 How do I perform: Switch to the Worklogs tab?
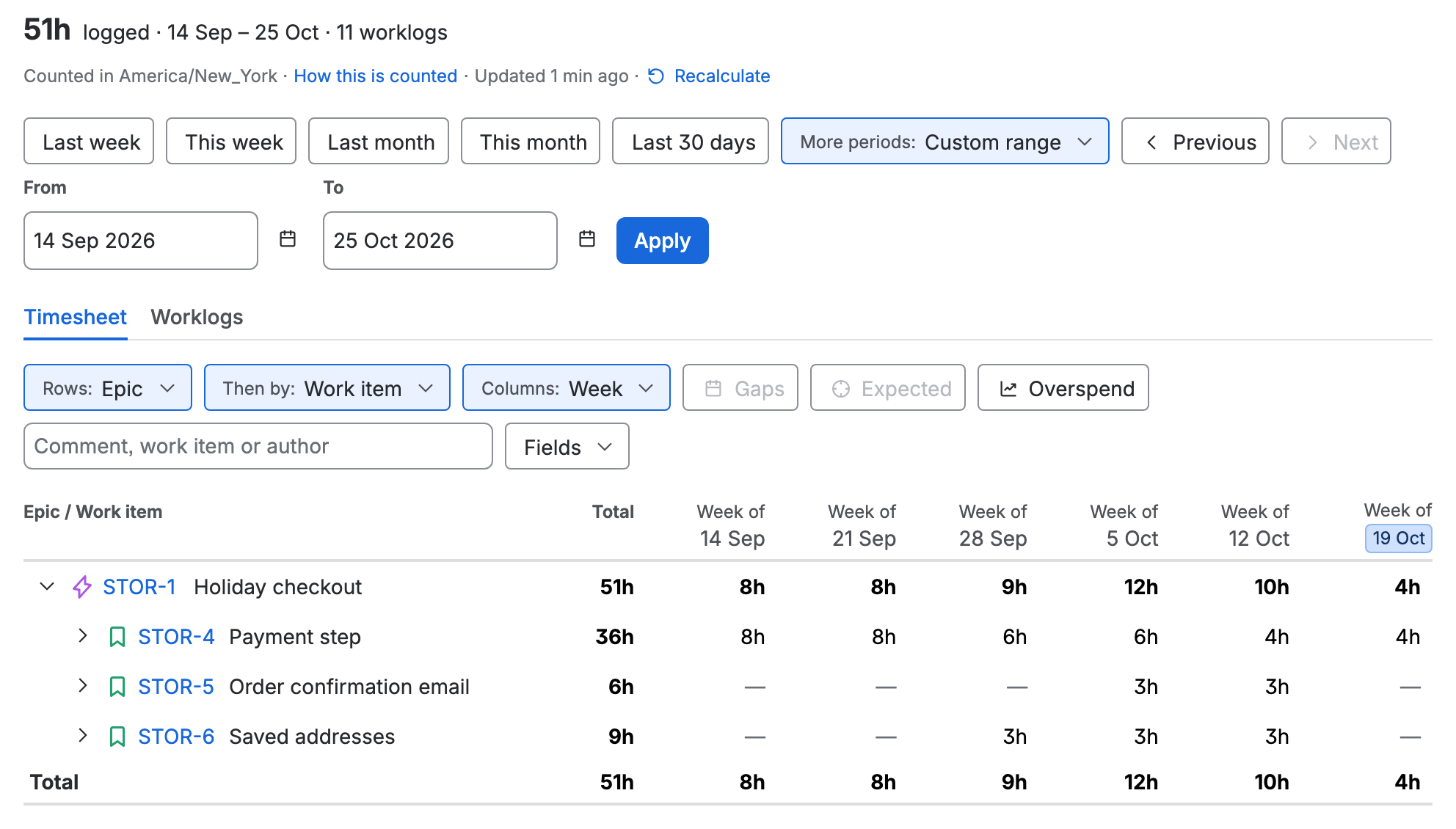pyautogui.click(x=197, y=317)
